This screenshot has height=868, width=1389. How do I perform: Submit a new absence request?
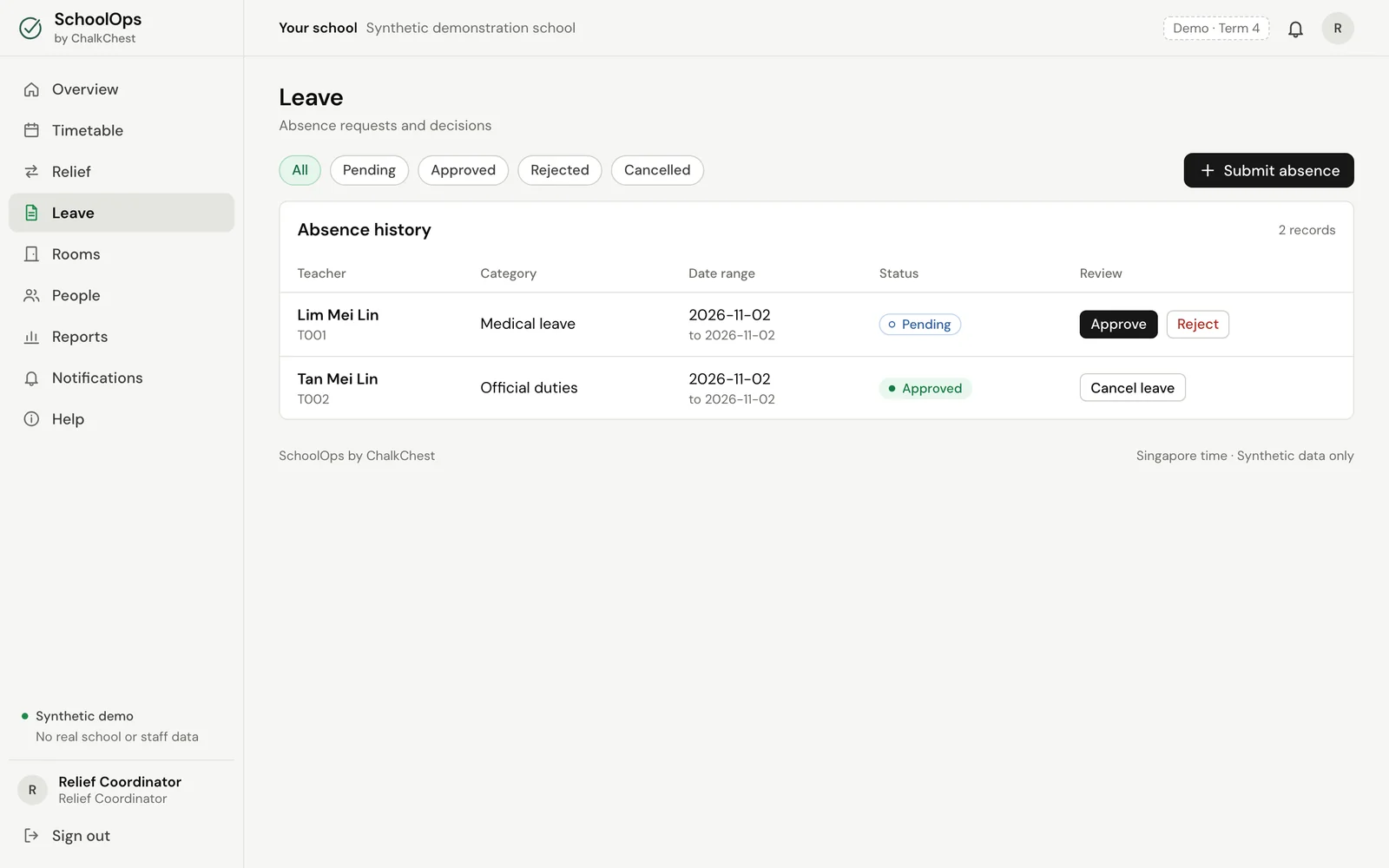1268,170
